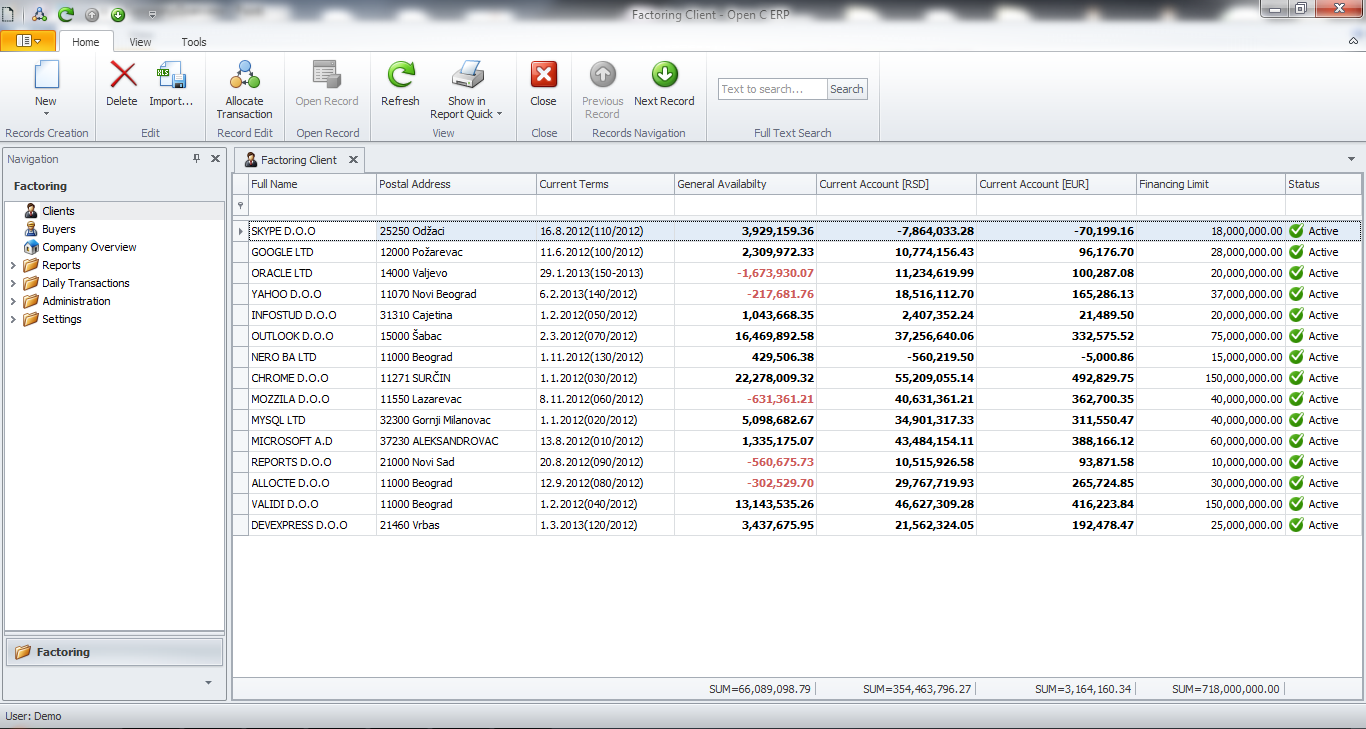Image resolution: width=1366 pixels, height=729 pixels.
Task: Click the MOZZILA D.O.O name cell
Action: [312, 399]
